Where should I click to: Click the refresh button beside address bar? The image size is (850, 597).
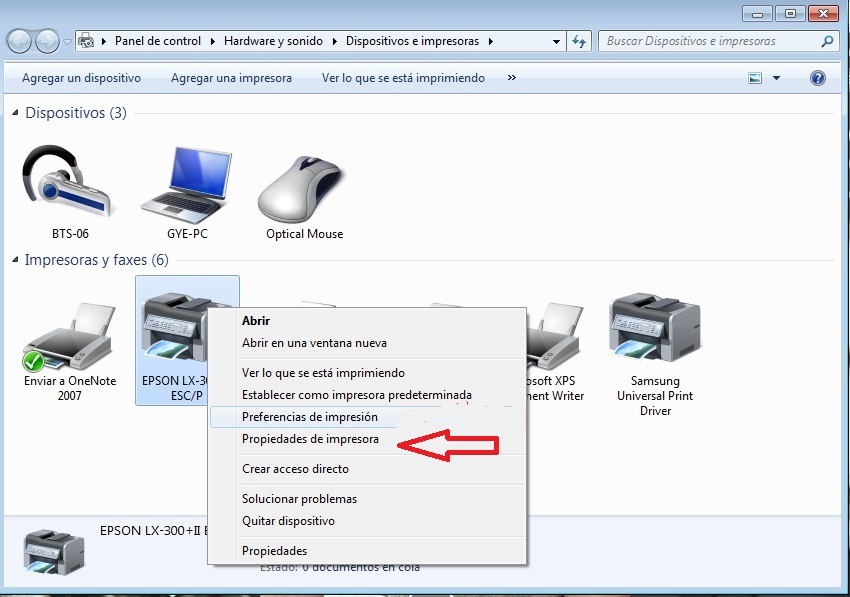point(579,41)
